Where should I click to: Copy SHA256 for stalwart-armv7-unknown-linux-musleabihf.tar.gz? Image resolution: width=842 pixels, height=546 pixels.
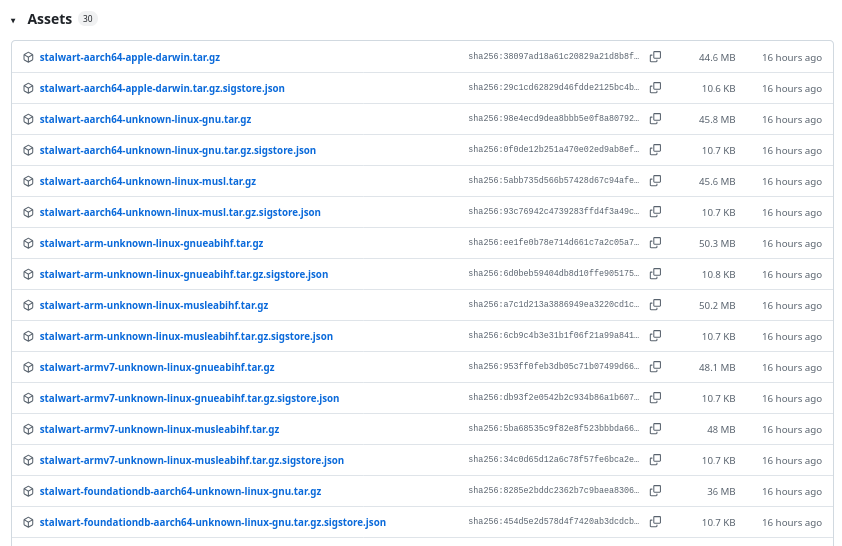coord(655,429)
